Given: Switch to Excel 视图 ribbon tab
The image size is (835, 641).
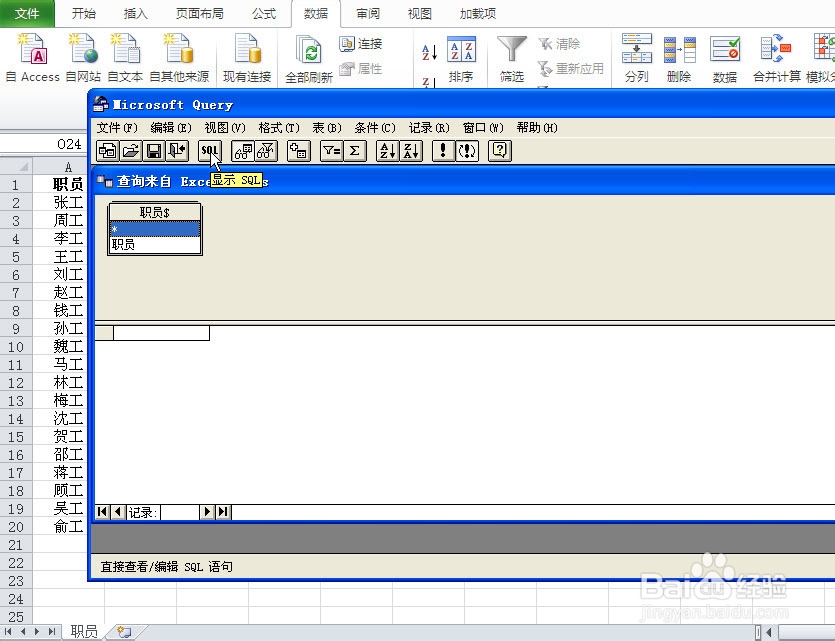Looking at the screenshot, I should 420,13.
